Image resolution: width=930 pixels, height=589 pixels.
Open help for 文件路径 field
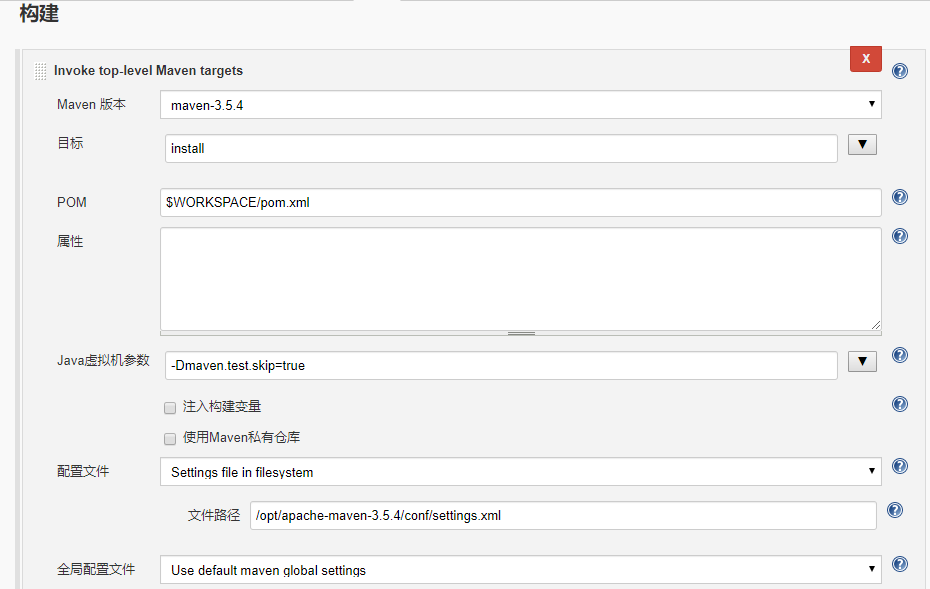tap(895, 510)
